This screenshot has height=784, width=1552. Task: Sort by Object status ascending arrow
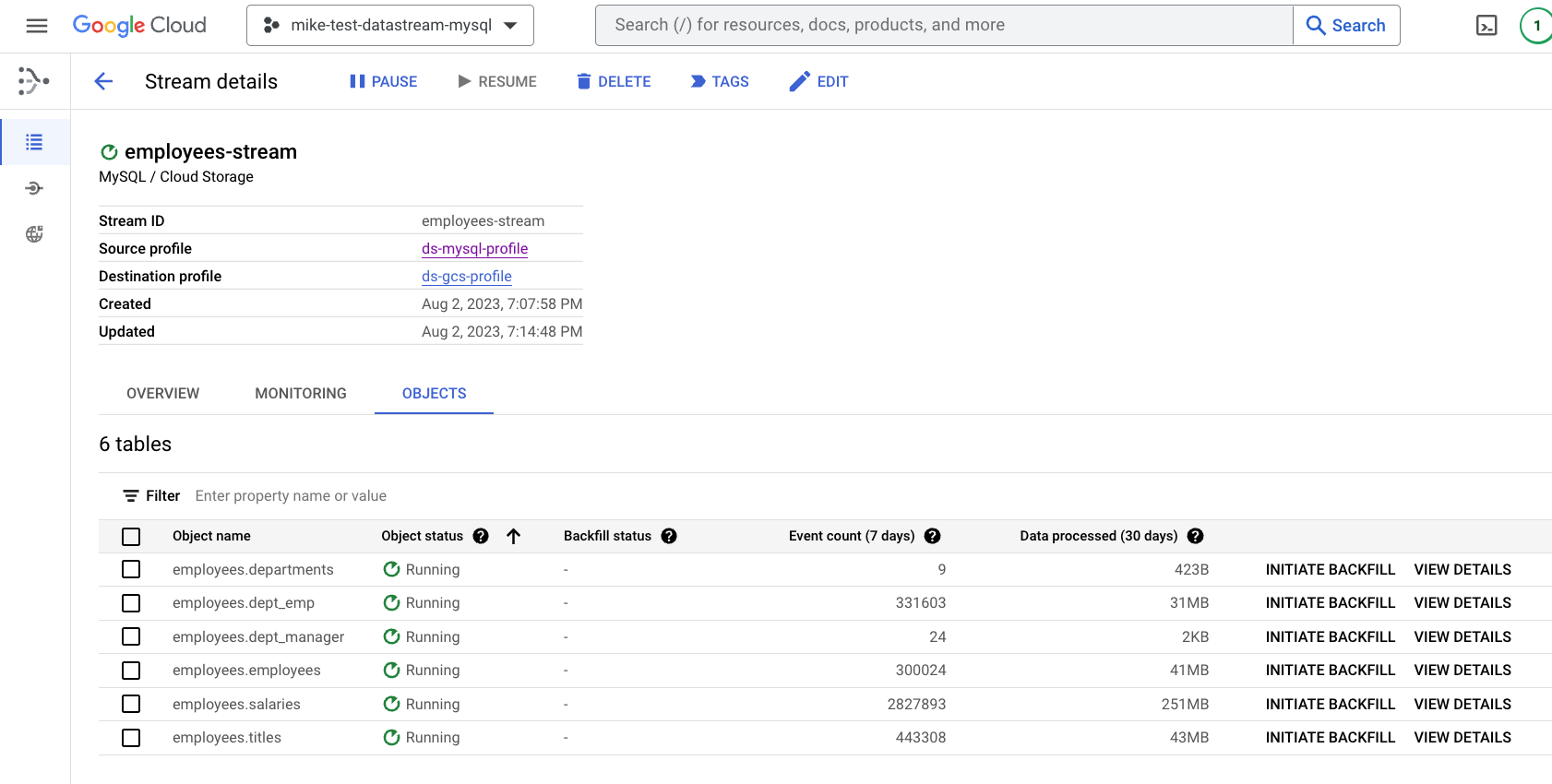tap(514, 536)
